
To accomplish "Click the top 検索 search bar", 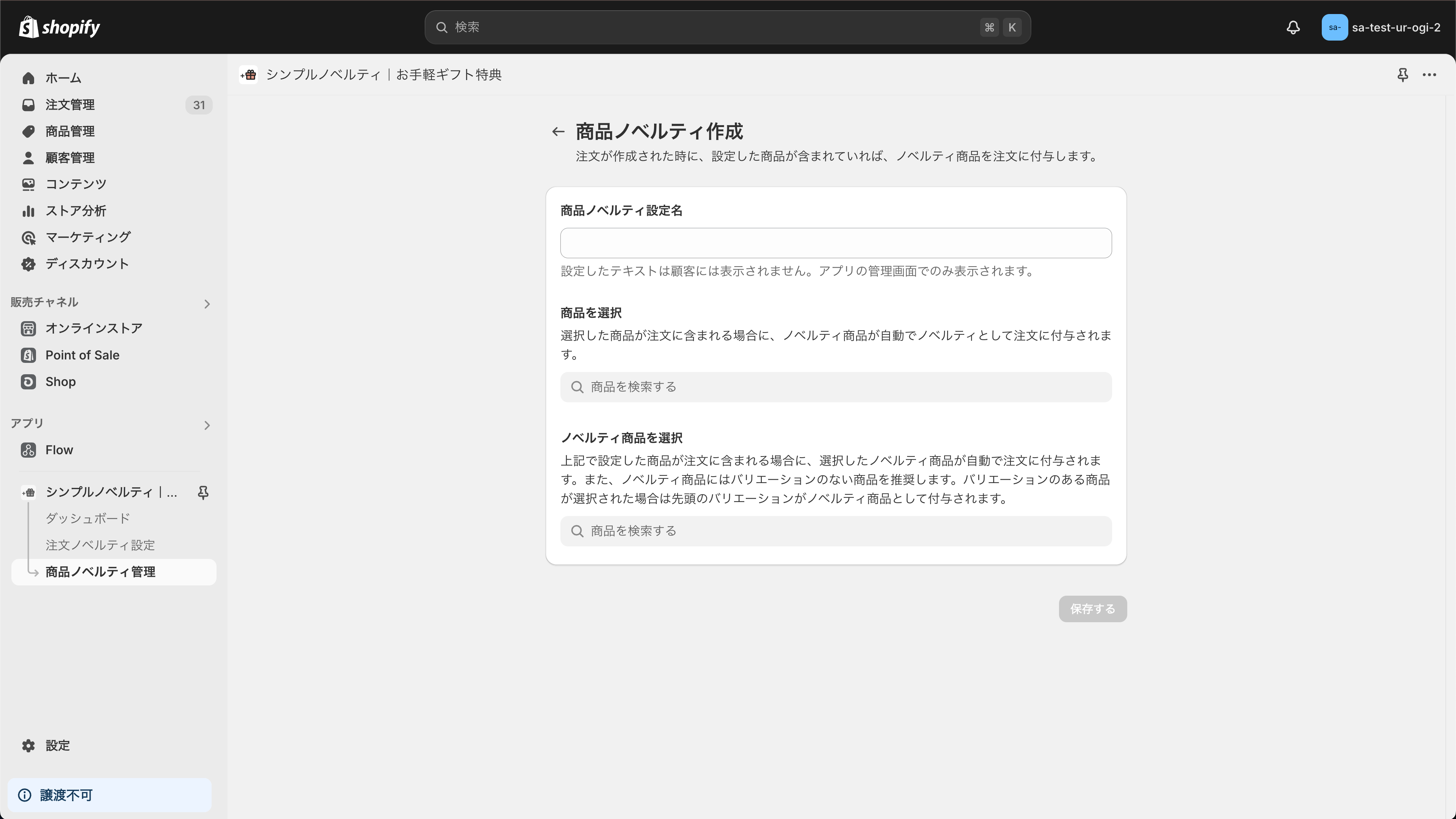I will pos(727,27).
